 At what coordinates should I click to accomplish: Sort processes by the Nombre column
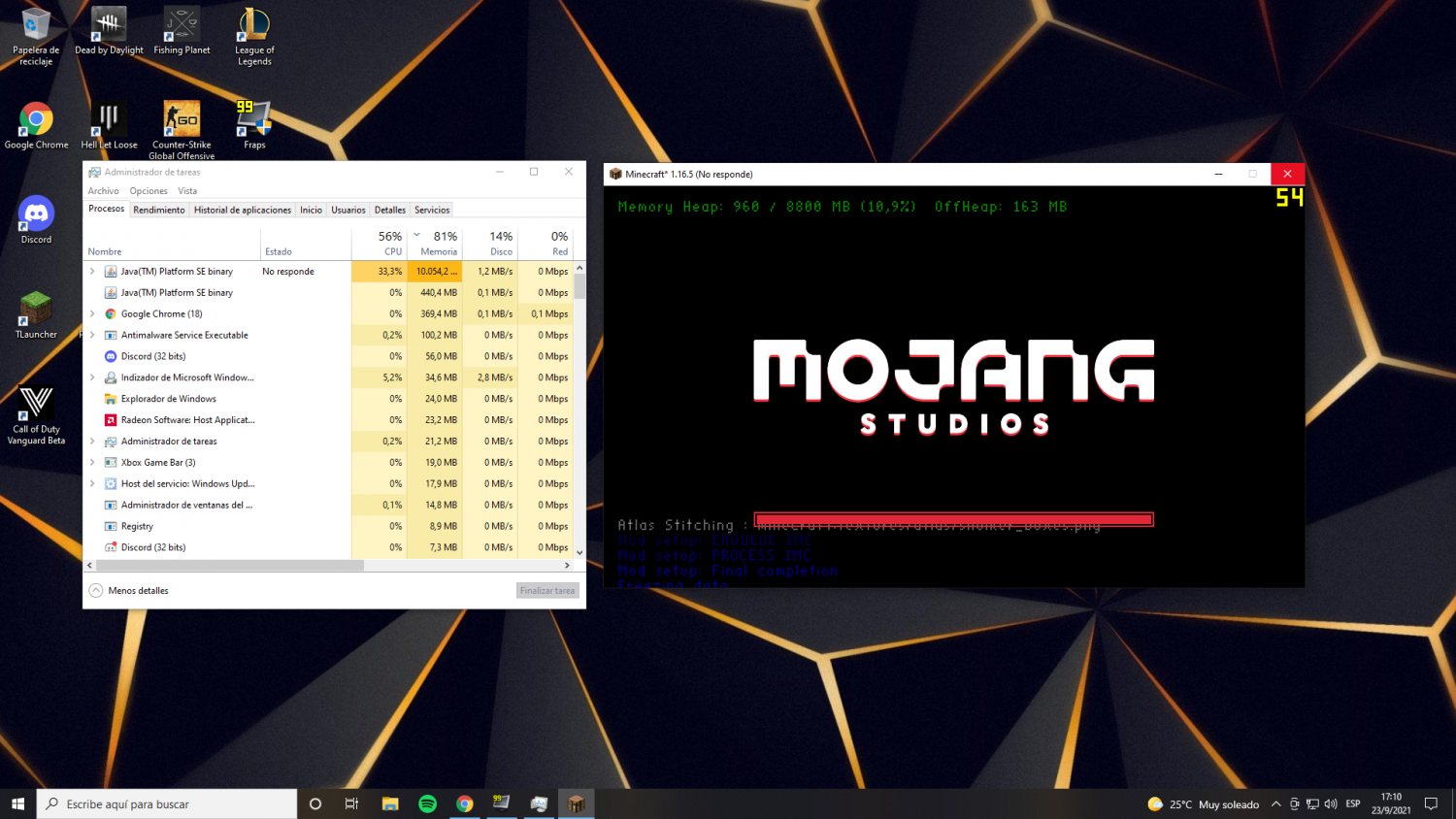tap(172, 243)
